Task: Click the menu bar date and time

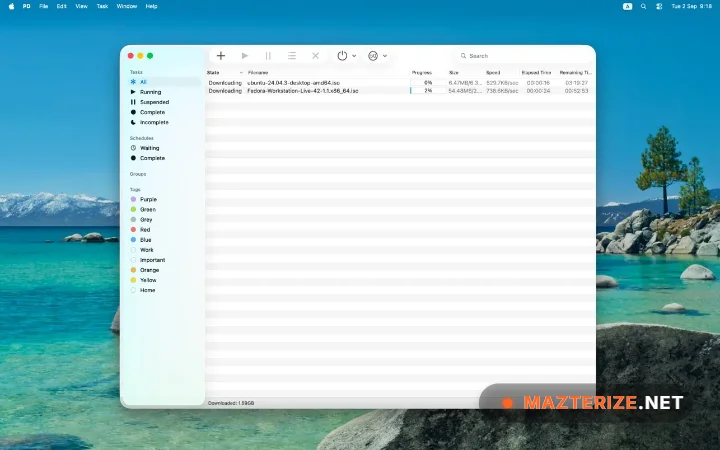Action: 692,6
